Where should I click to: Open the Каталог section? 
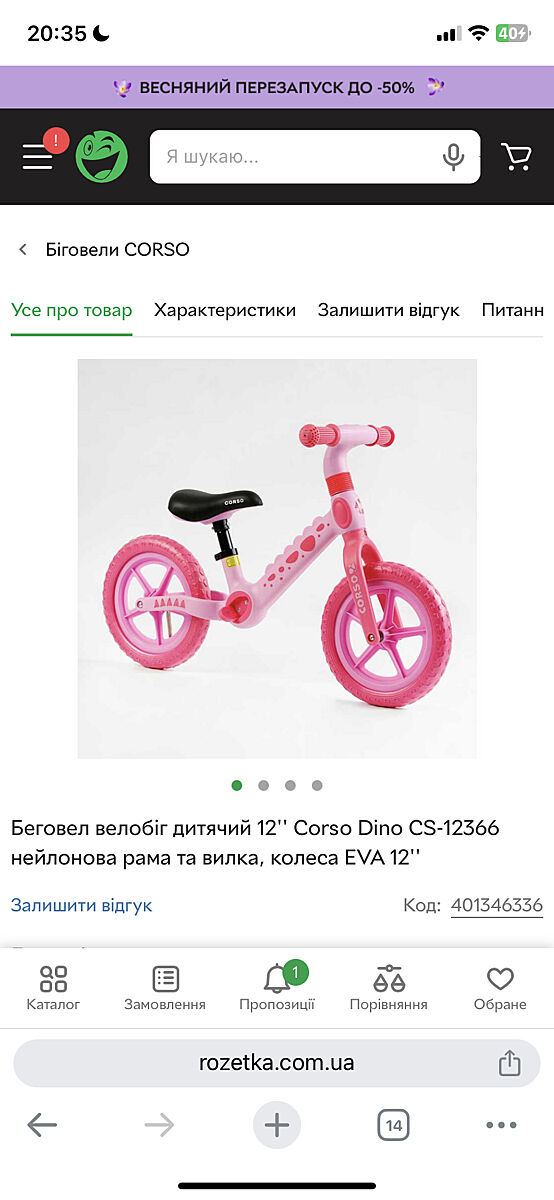[x=53, y=988]
